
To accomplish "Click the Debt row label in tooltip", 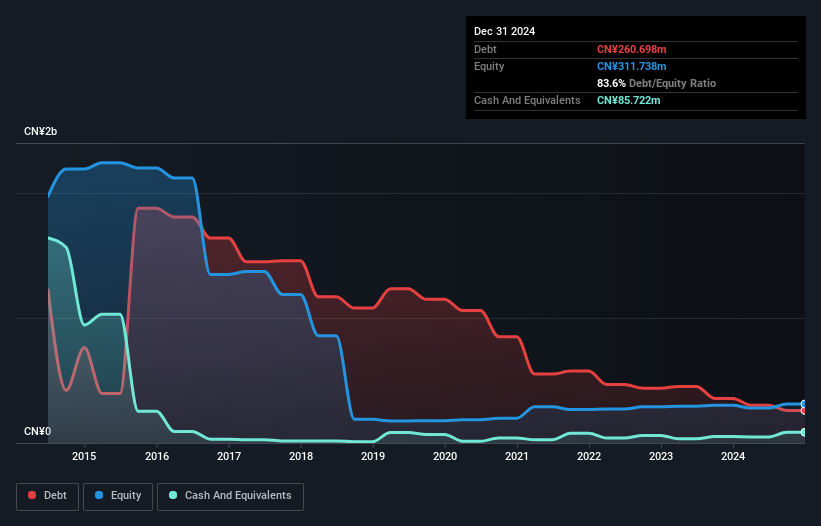I will (x=485, y=49).
